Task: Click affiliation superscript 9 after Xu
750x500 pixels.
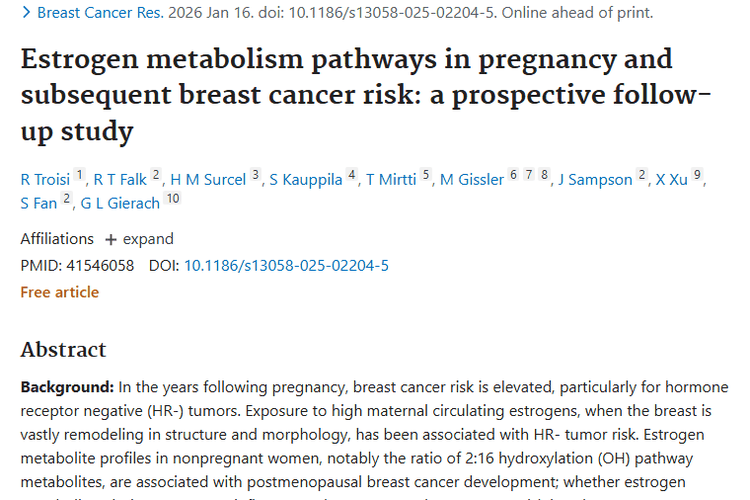Action: (x=698, y=175)
